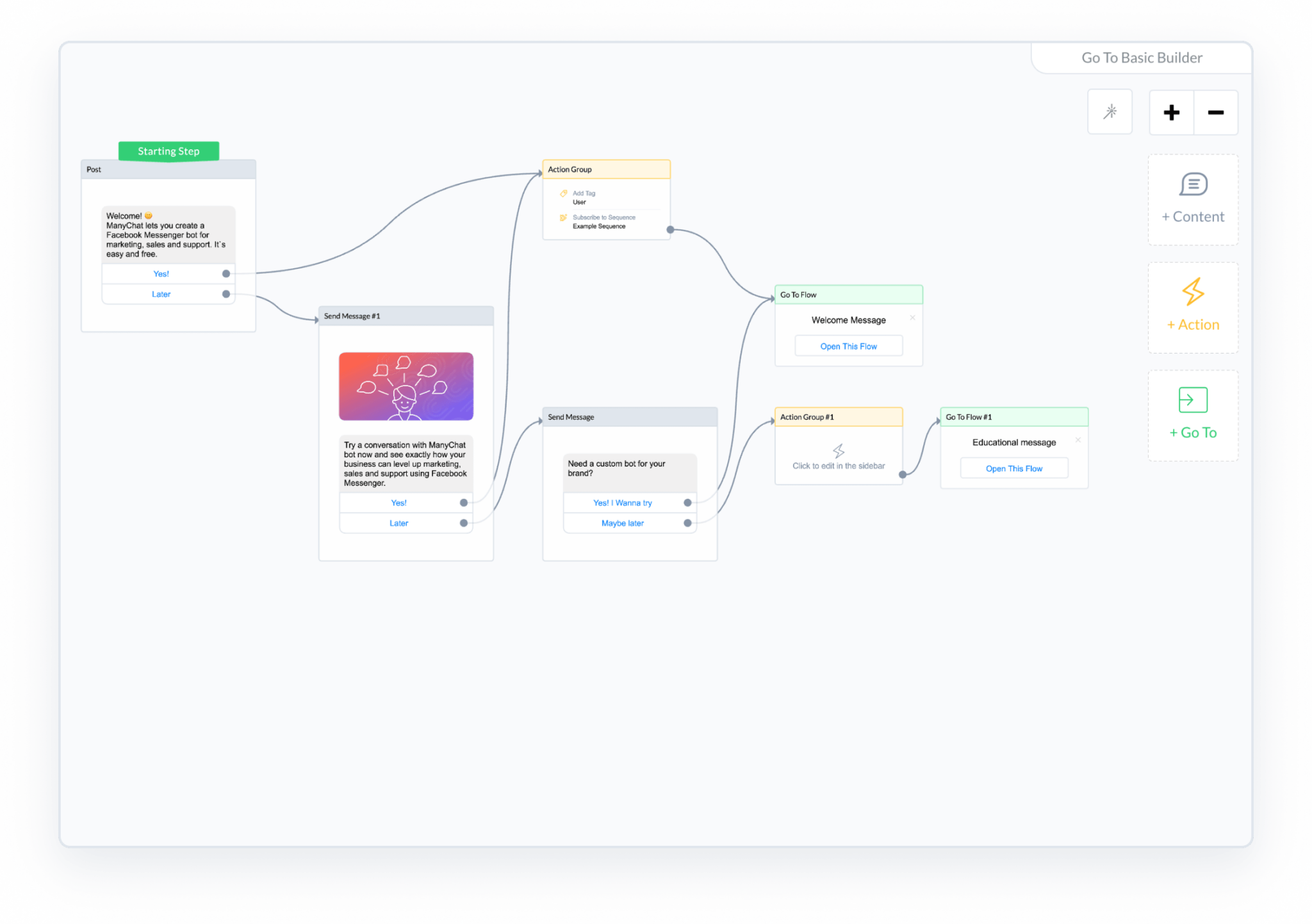
Task: Click connector dot beside Later in Post
Action: tap(225, 295)
